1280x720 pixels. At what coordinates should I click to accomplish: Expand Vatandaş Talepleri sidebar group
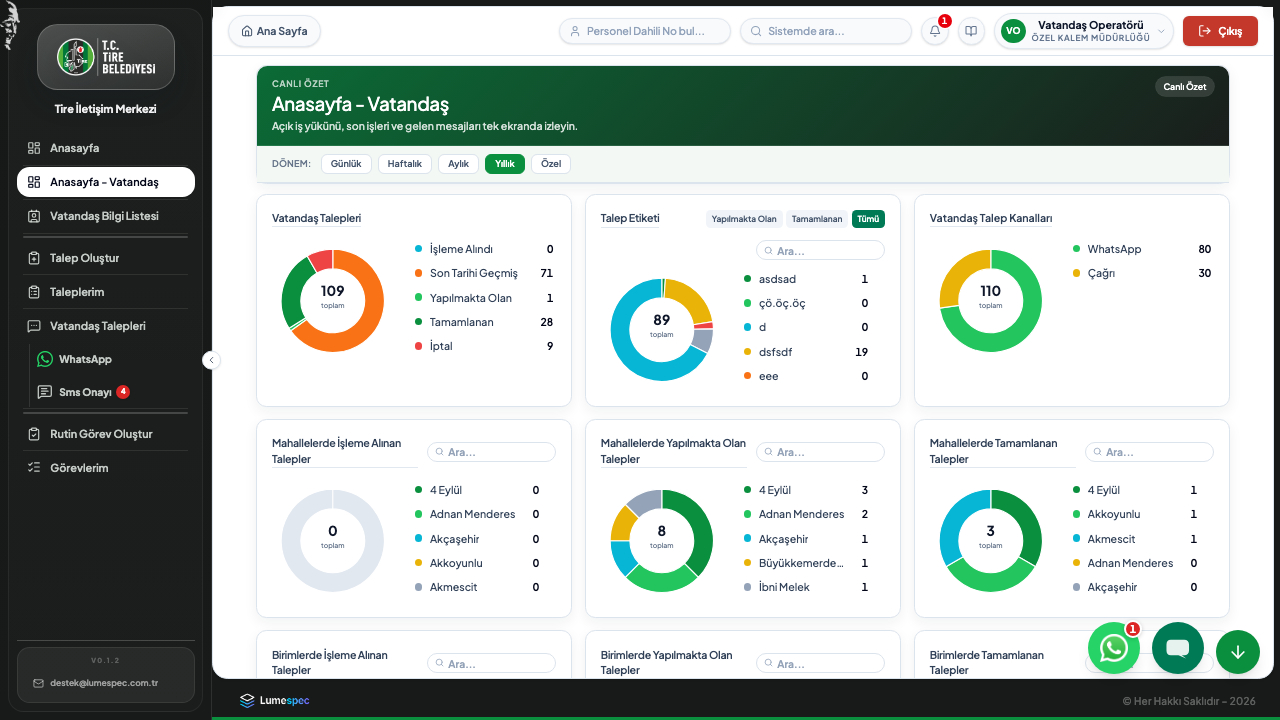coord(106,326)
